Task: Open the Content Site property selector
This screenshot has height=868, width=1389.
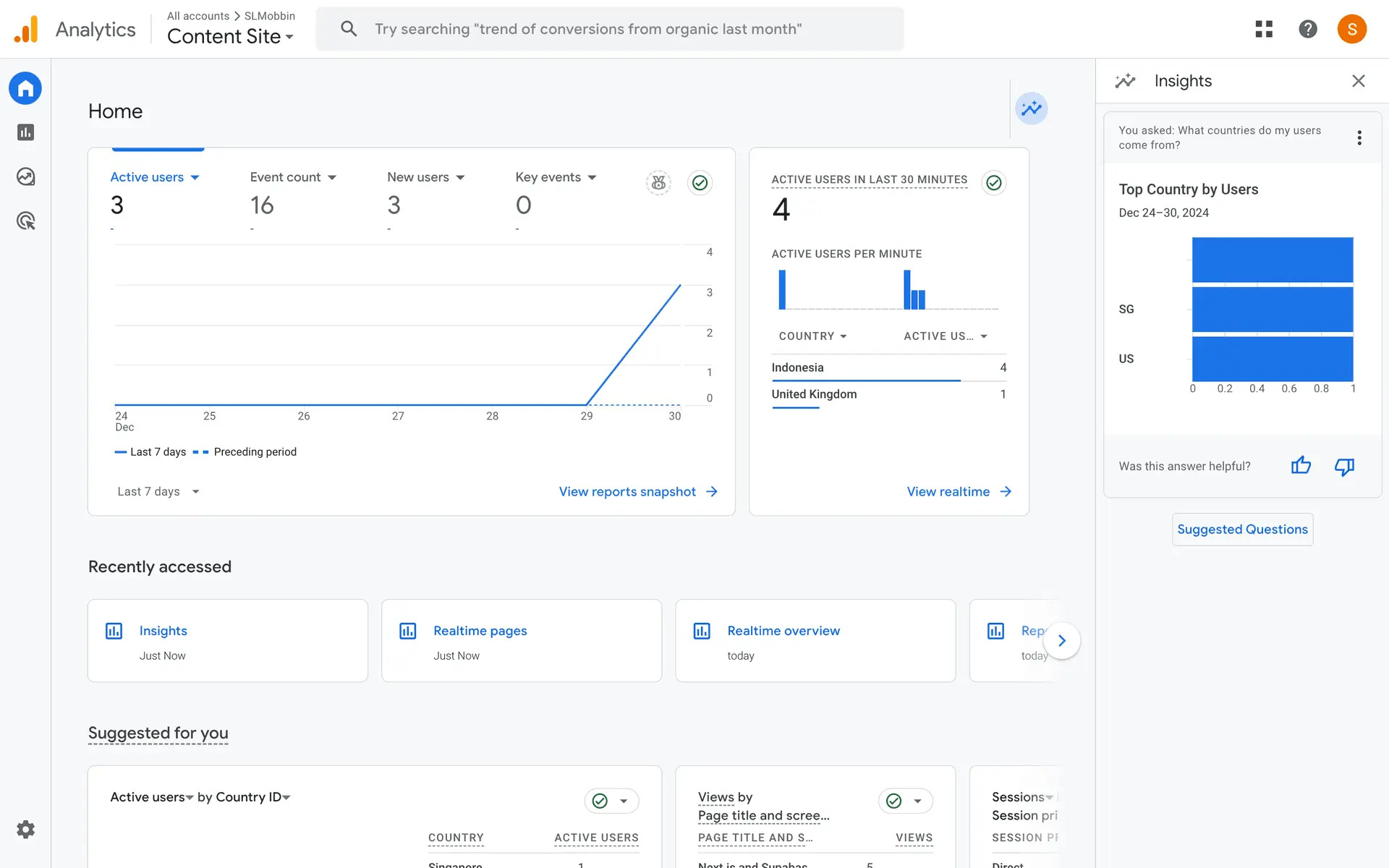Action: [x=230, y=36]
